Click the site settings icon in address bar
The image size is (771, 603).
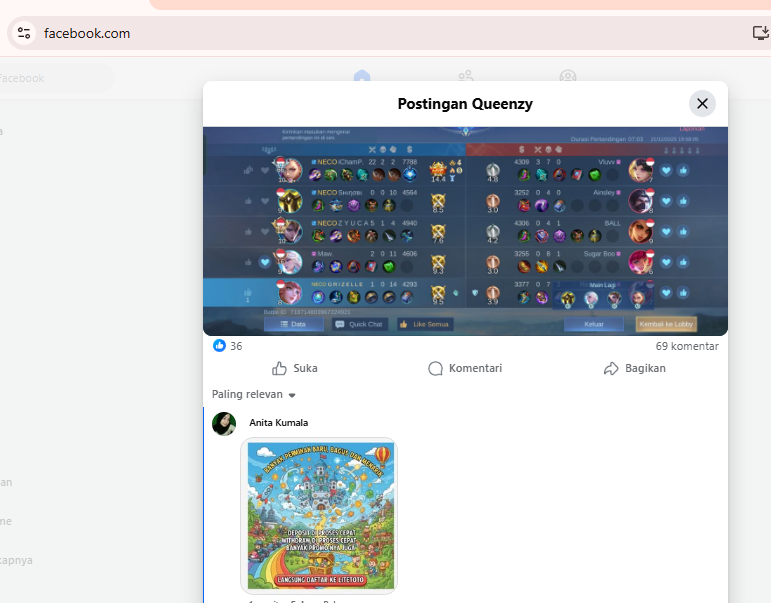[24, 33]
